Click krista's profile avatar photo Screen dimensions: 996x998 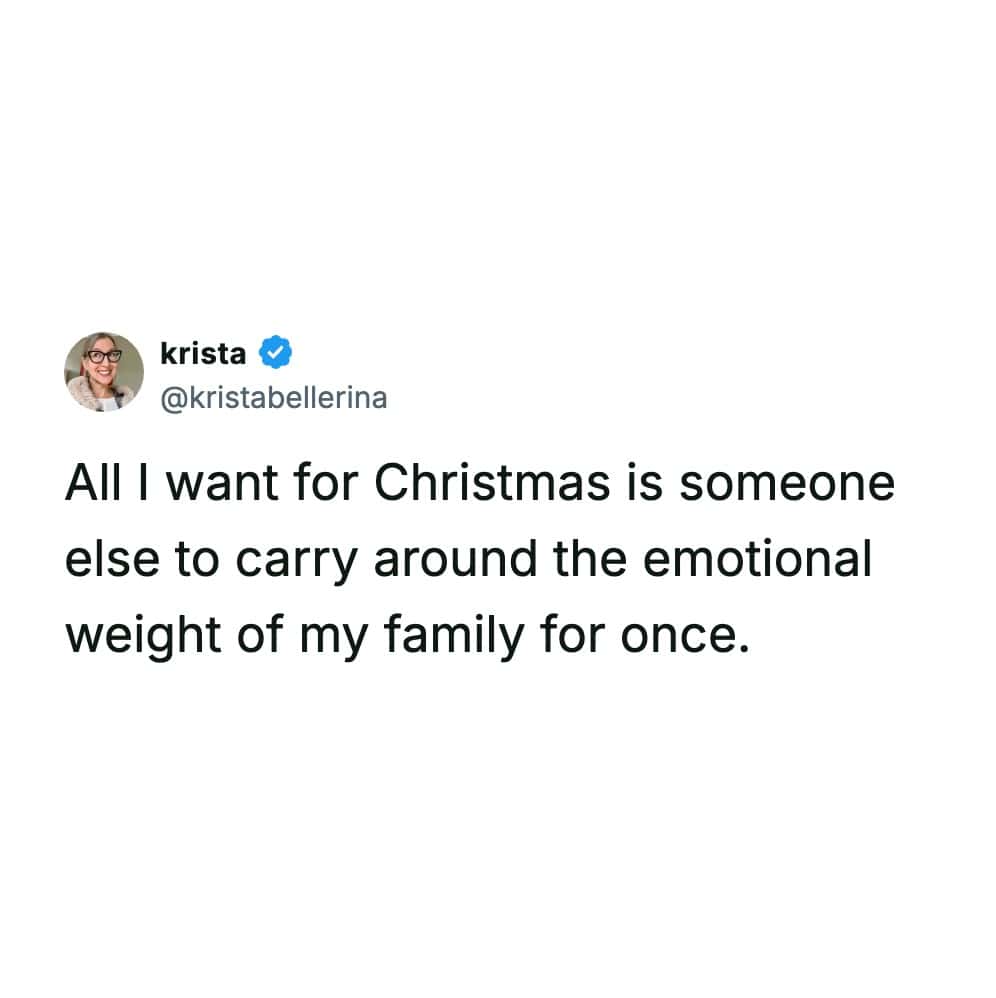(x=104, y=371)
